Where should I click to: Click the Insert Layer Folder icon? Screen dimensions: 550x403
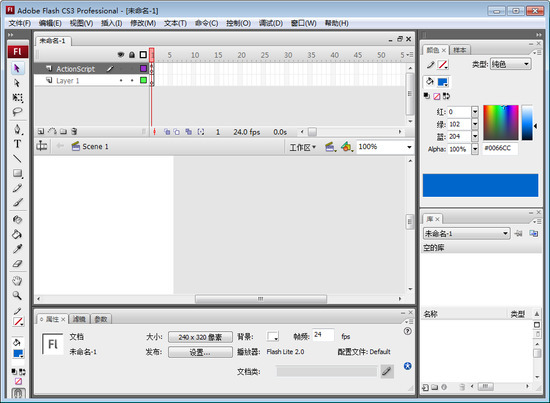pyautogui.click(x=63, y=132)
